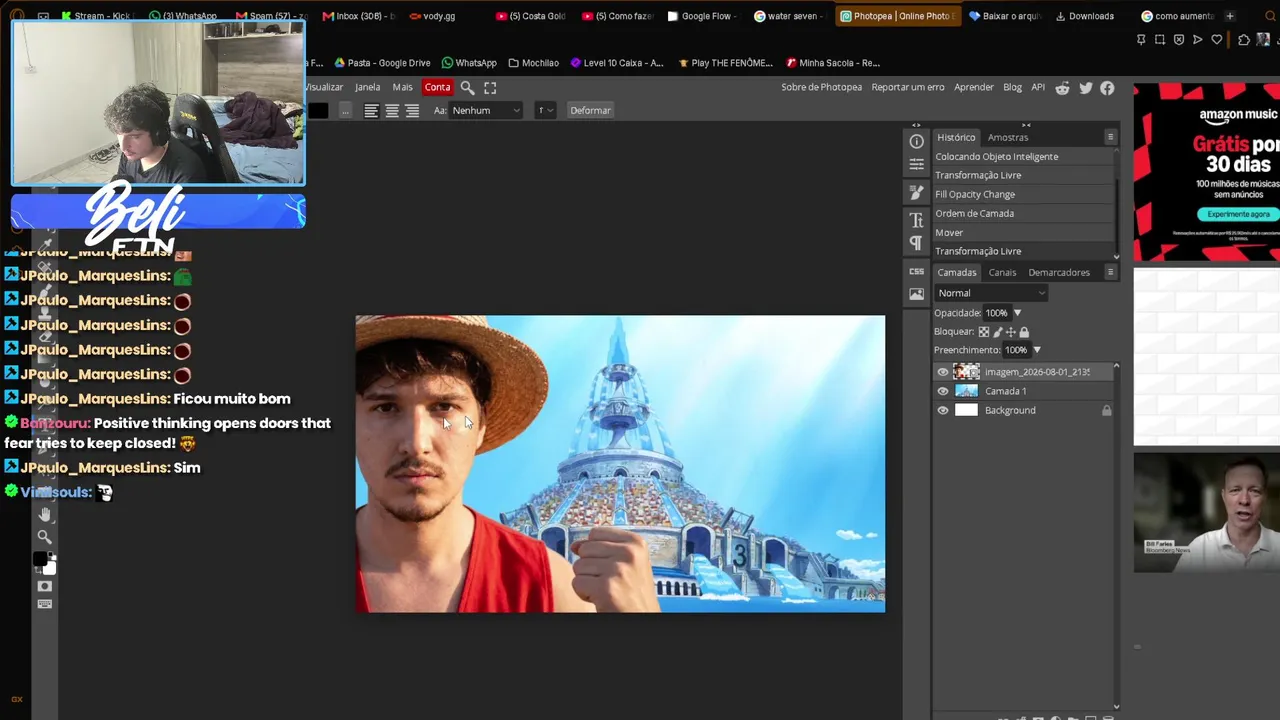The width and height of the screenshot is (1280, 720).
Task: Select the Camadas tab
Action: click(957, 272)
